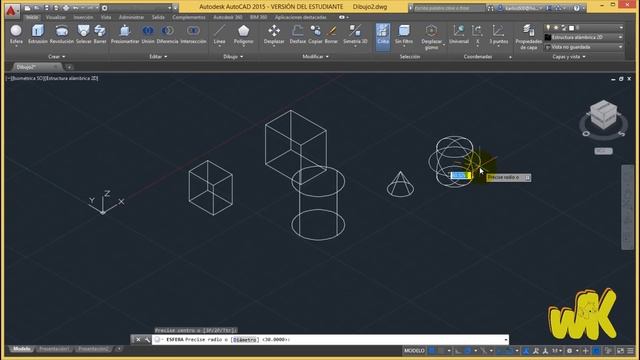Click the command line input field
The height and width of the screenshot is (360, 640).
coord(330,340)
